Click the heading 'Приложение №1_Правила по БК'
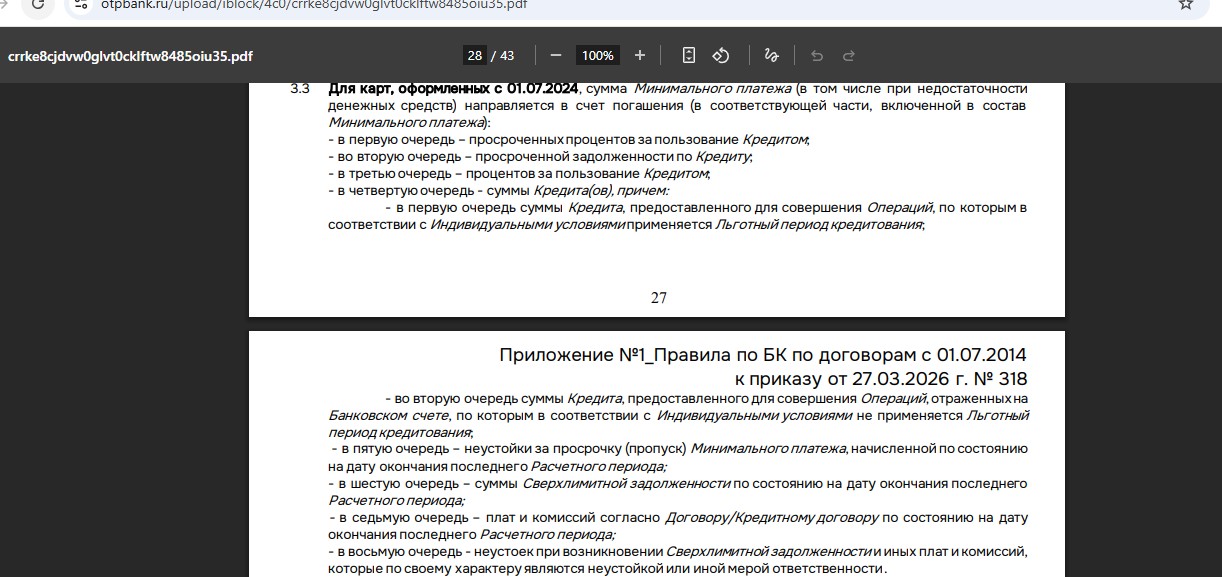 tap(762, 355)
